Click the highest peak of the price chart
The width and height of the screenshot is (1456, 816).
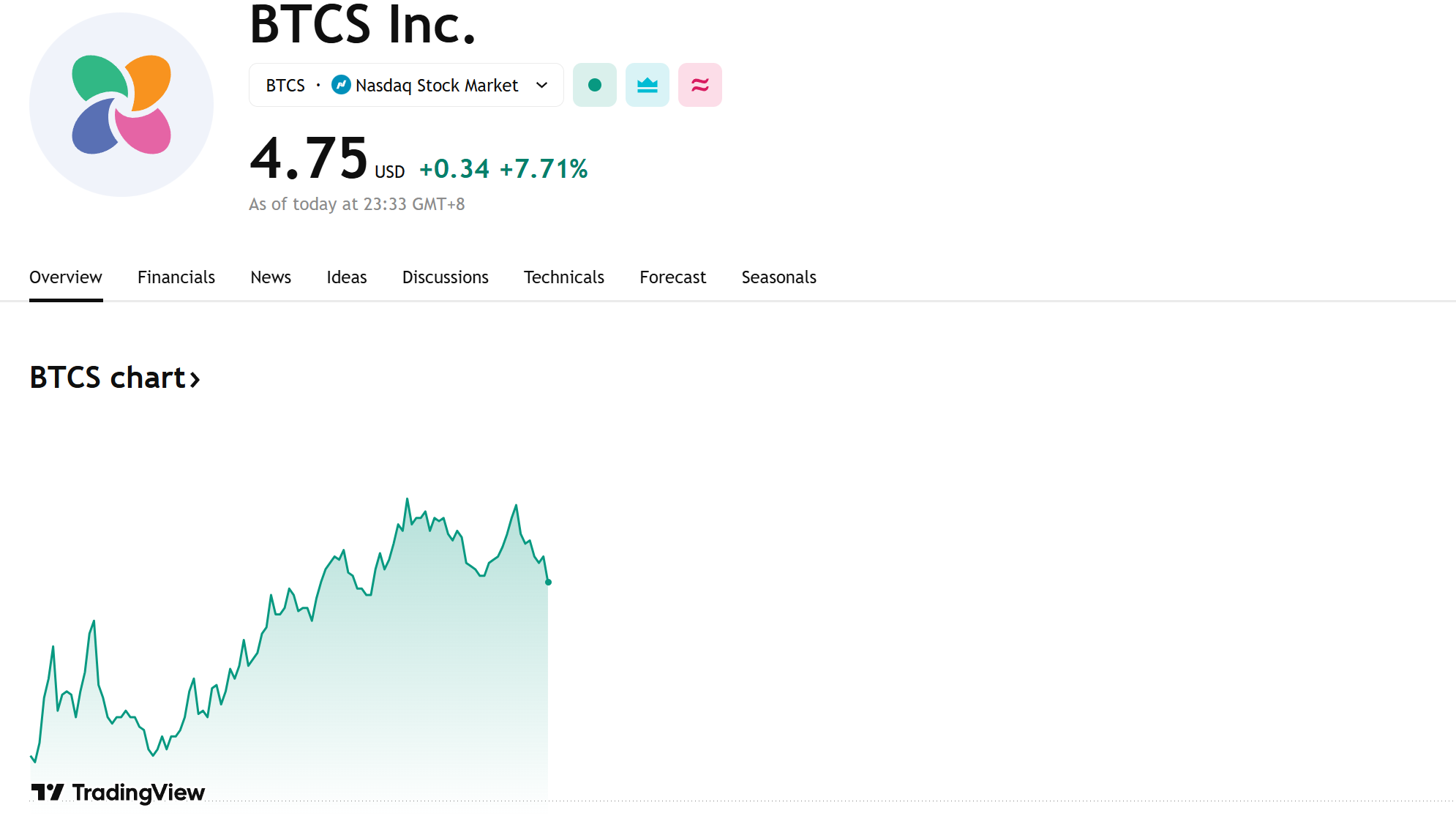click(407, 500)
